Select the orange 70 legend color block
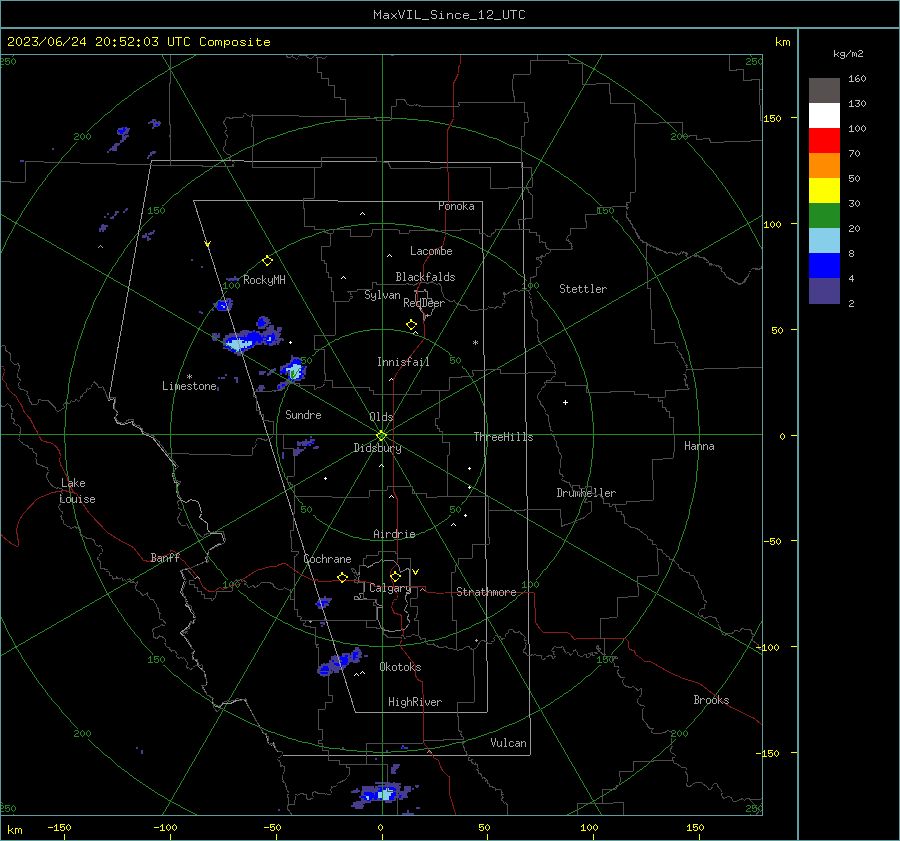This screenshot has height=841, width=900. point(824,165)
